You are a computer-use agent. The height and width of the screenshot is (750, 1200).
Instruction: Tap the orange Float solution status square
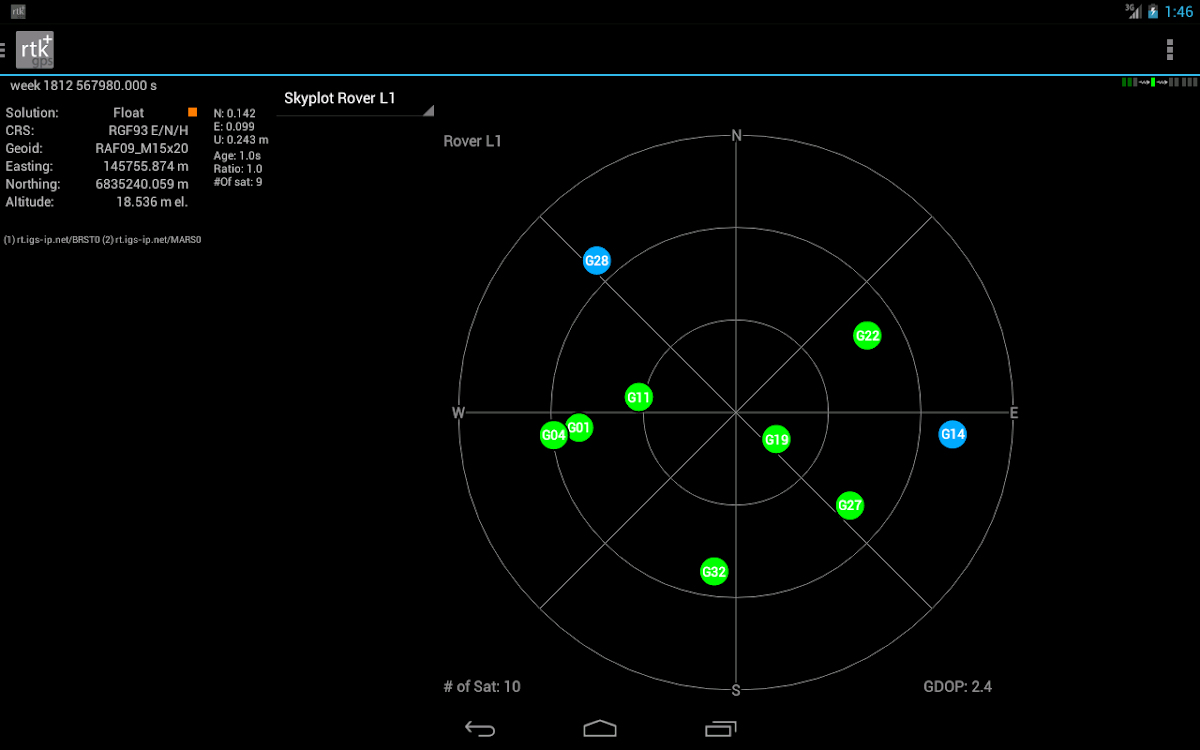click(x=192, y=112)
